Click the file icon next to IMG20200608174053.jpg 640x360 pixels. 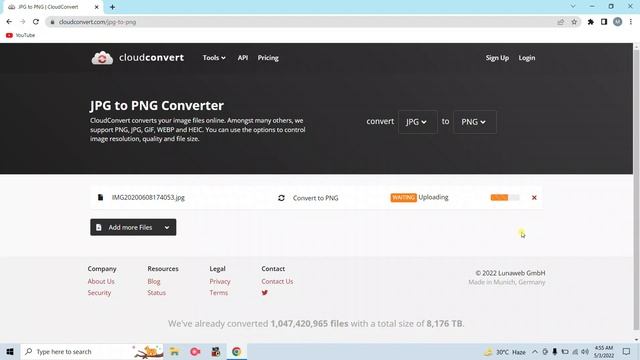point(100,197)
